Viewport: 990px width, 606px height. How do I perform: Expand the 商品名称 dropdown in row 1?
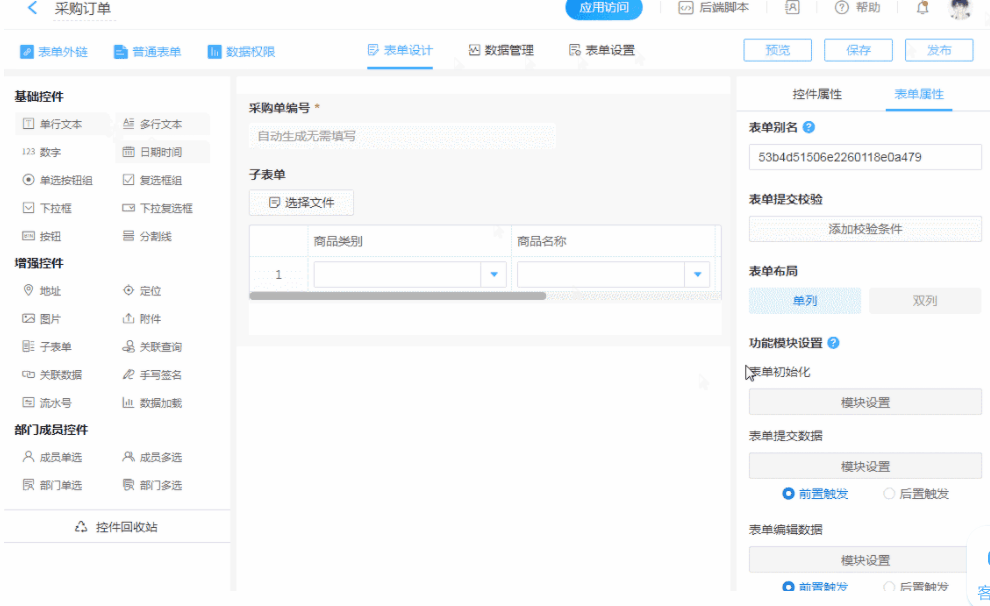pyautogui.click(x=697, y=274)
